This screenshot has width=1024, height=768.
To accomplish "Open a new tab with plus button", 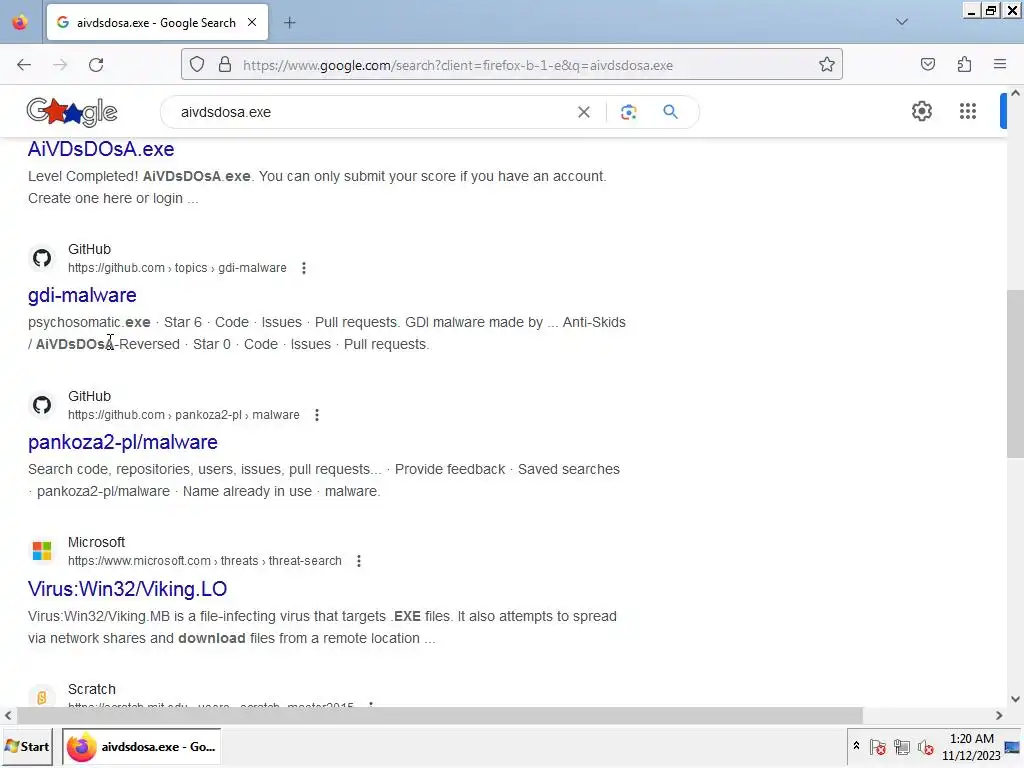I will 290,23.
